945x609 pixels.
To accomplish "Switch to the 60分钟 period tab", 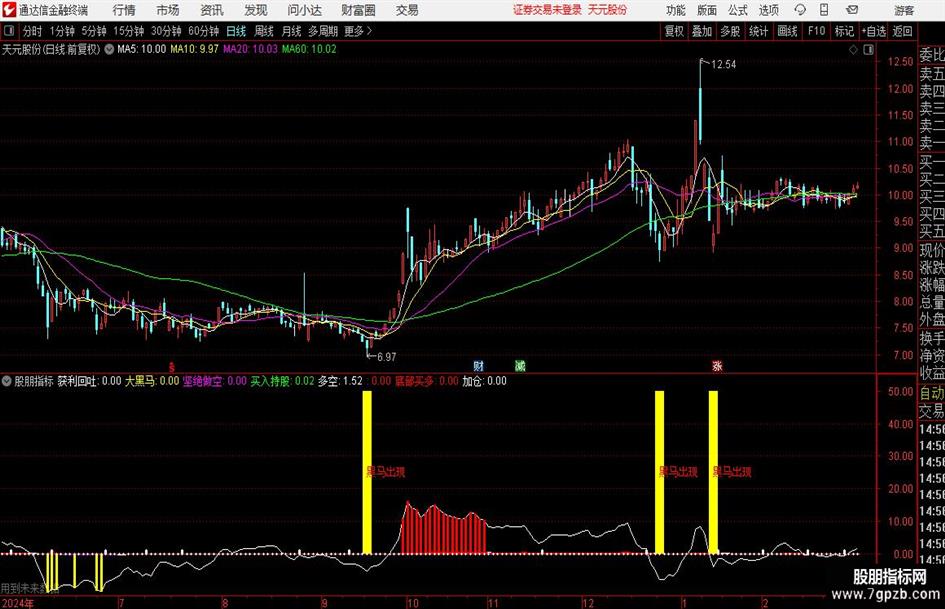I will coord(203,31).
